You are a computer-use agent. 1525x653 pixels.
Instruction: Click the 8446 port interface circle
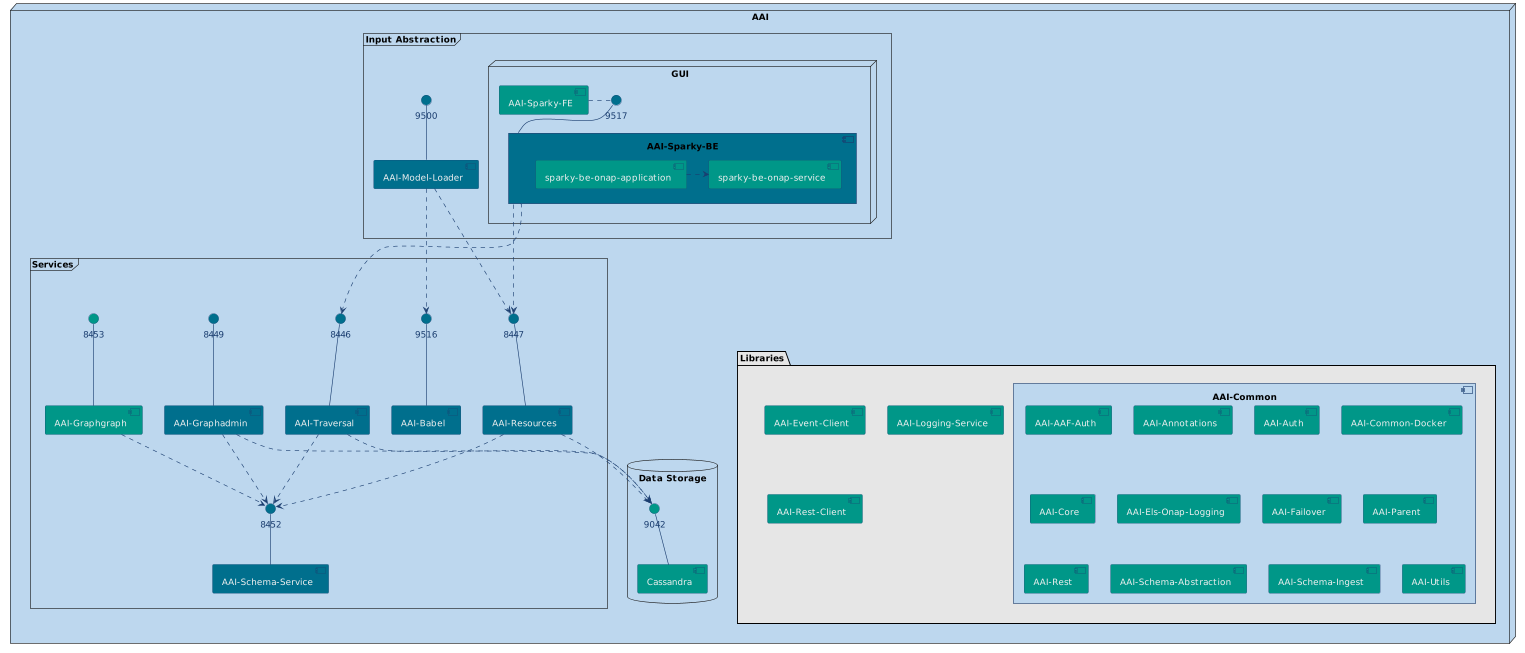(340, 318)
